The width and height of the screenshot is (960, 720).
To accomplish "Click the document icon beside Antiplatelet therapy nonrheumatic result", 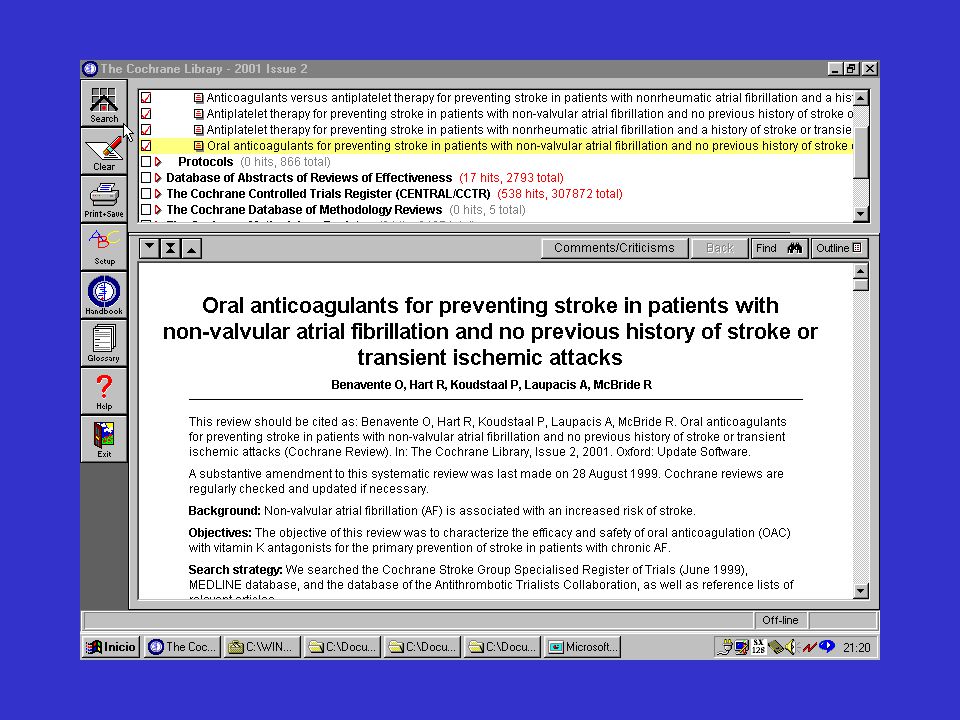I will (198, 130).
